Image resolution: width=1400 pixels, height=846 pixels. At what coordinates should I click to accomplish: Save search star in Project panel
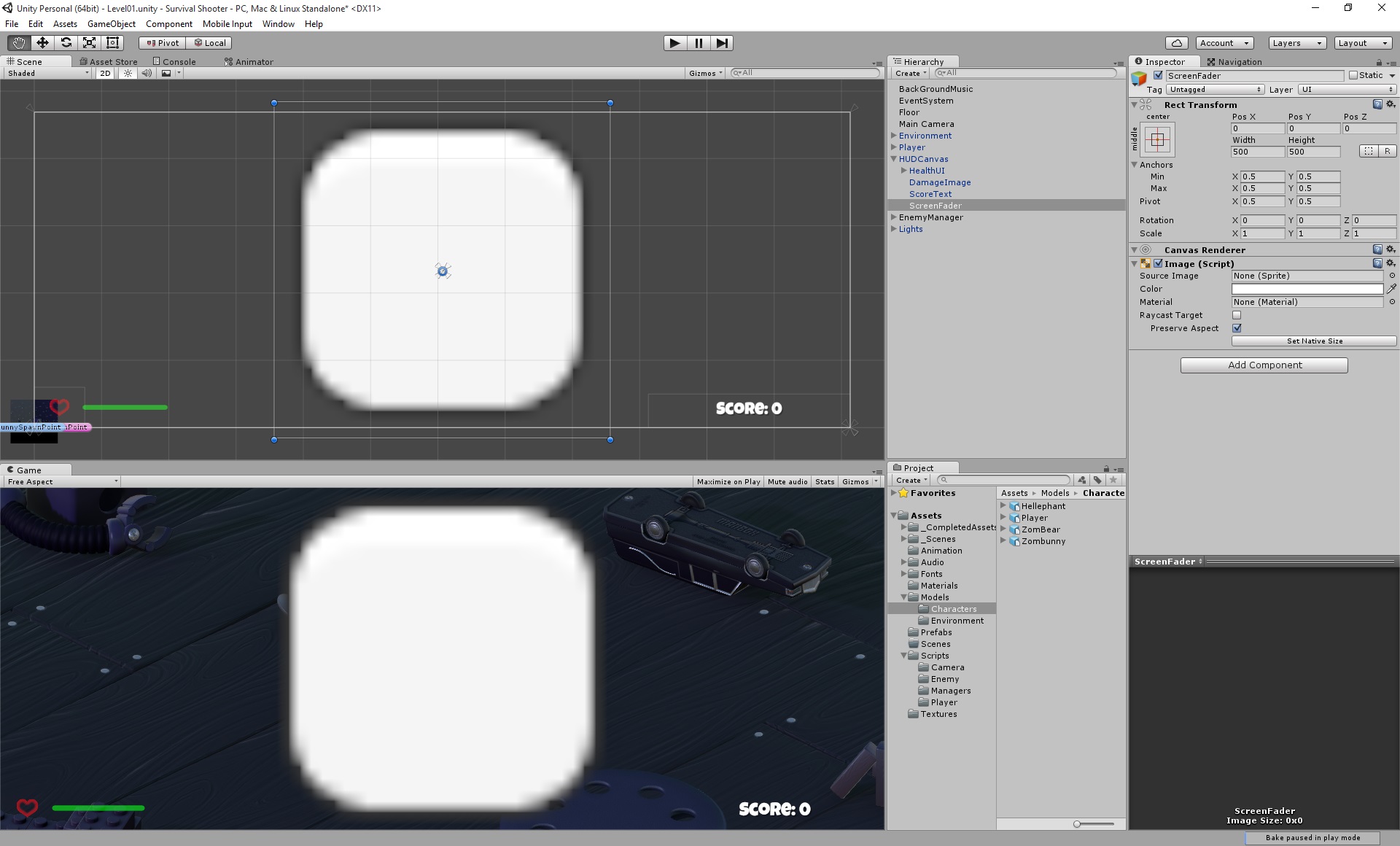click(1113, 480)
